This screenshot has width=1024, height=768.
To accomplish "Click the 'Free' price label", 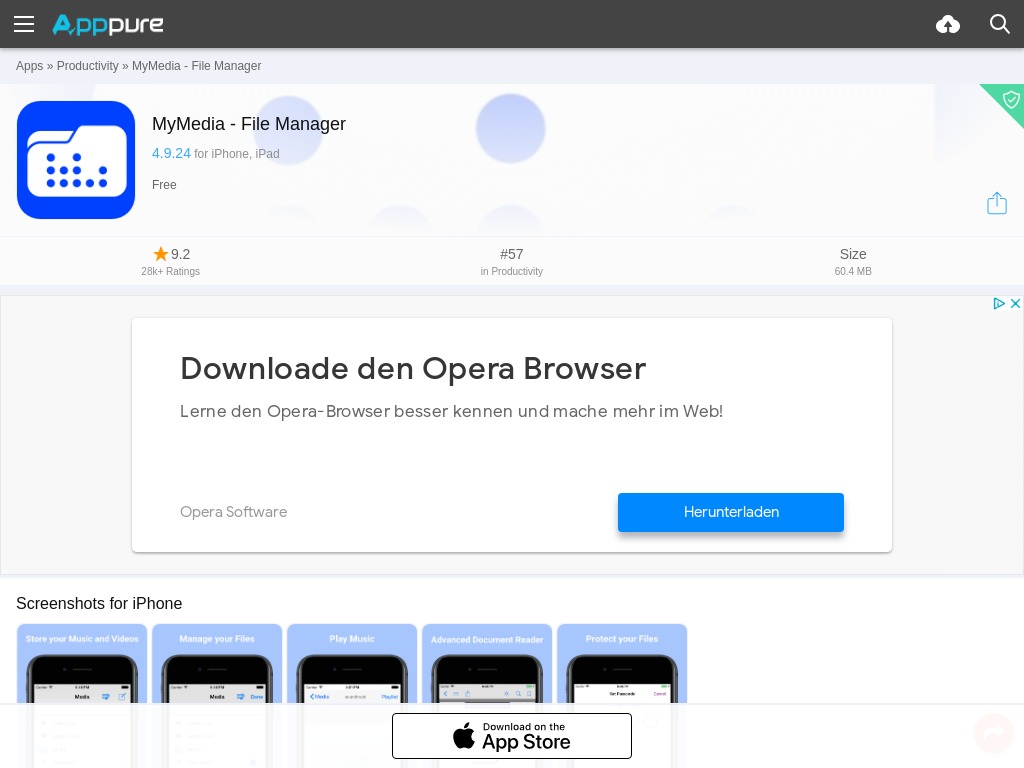I will pyautogui.click(x=164, y=185).
